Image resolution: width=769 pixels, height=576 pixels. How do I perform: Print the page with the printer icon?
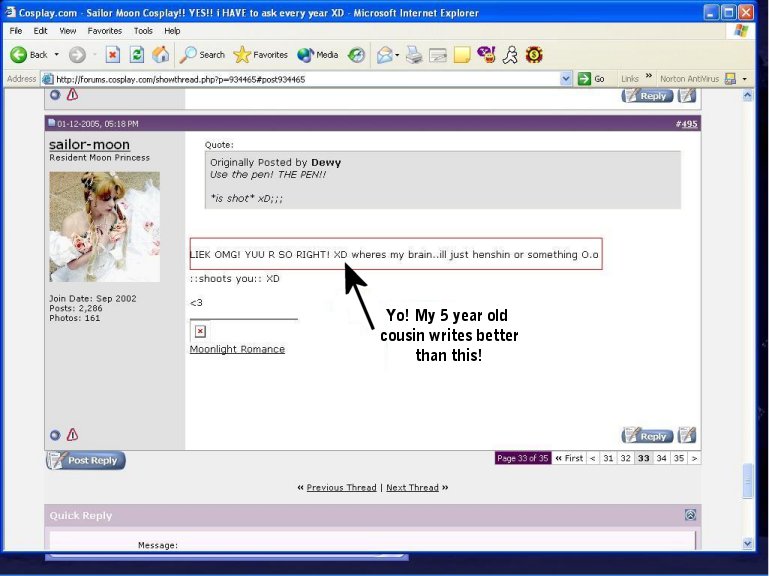tap(414, 55)
